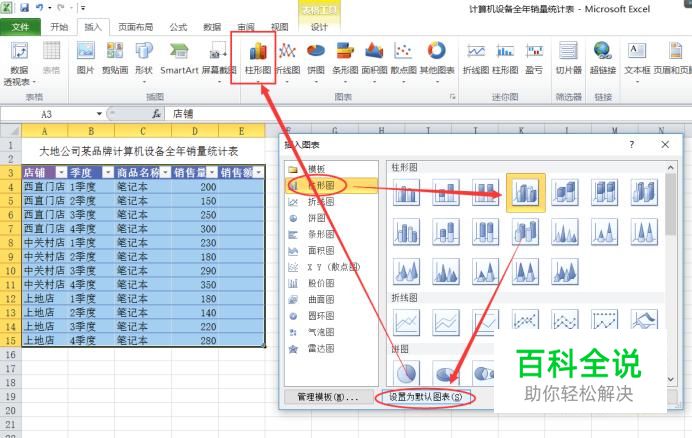This screenshot has height=438, width=692.
Task: Click chart gallery scrollbar up arrow
Action: [x=671, y=168]
